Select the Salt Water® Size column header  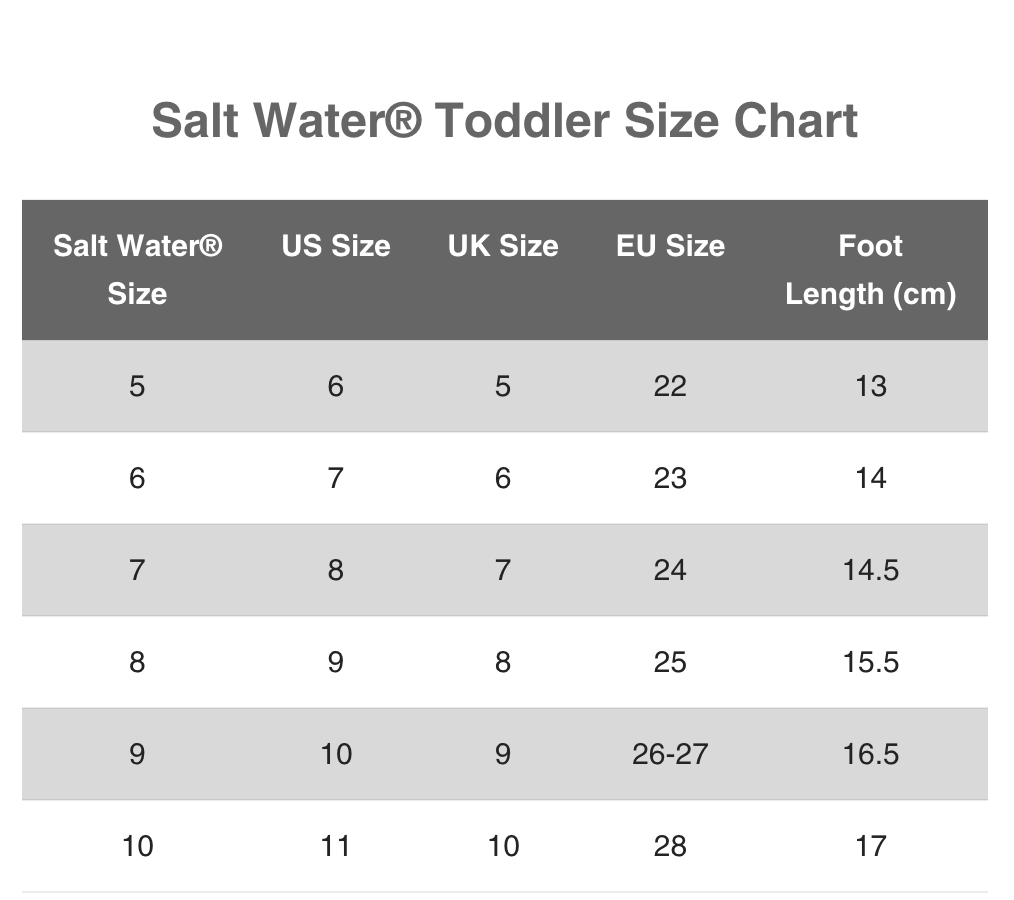tap(137, 269)
